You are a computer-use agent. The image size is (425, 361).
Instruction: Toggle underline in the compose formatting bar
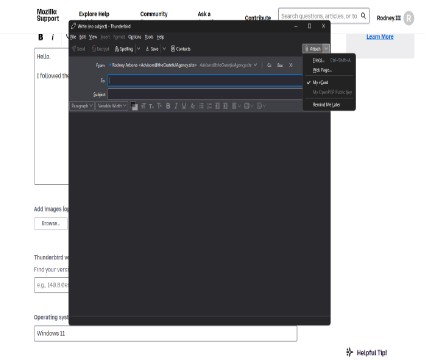(184, 106)
